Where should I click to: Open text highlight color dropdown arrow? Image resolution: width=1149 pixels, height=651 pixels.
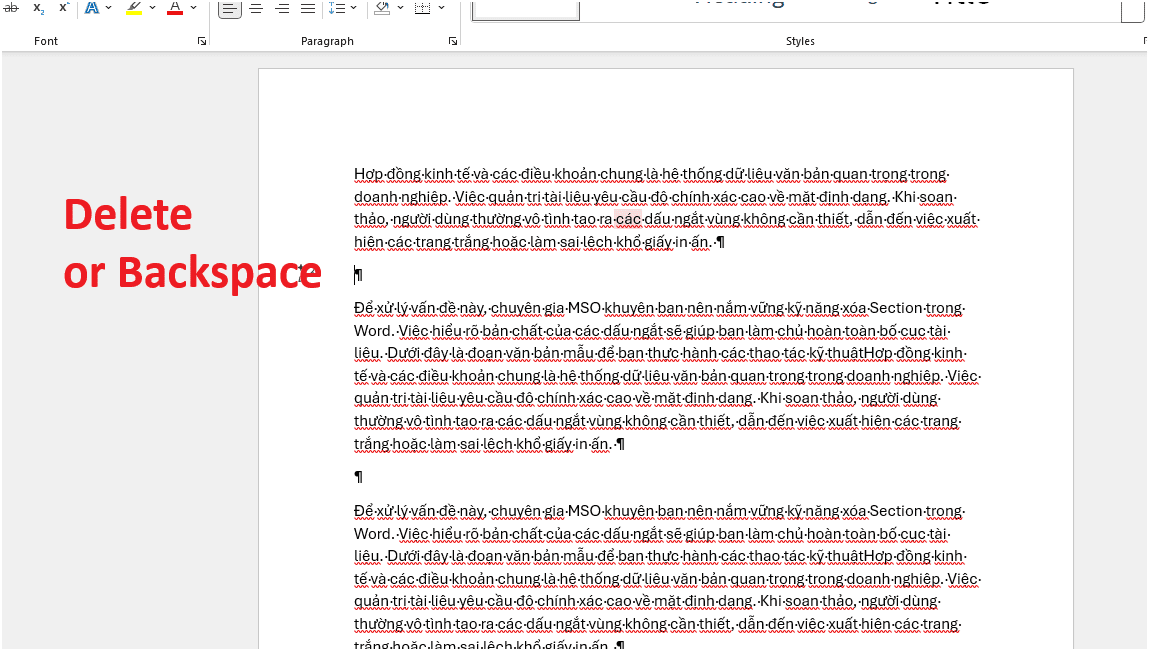(153, 8)
